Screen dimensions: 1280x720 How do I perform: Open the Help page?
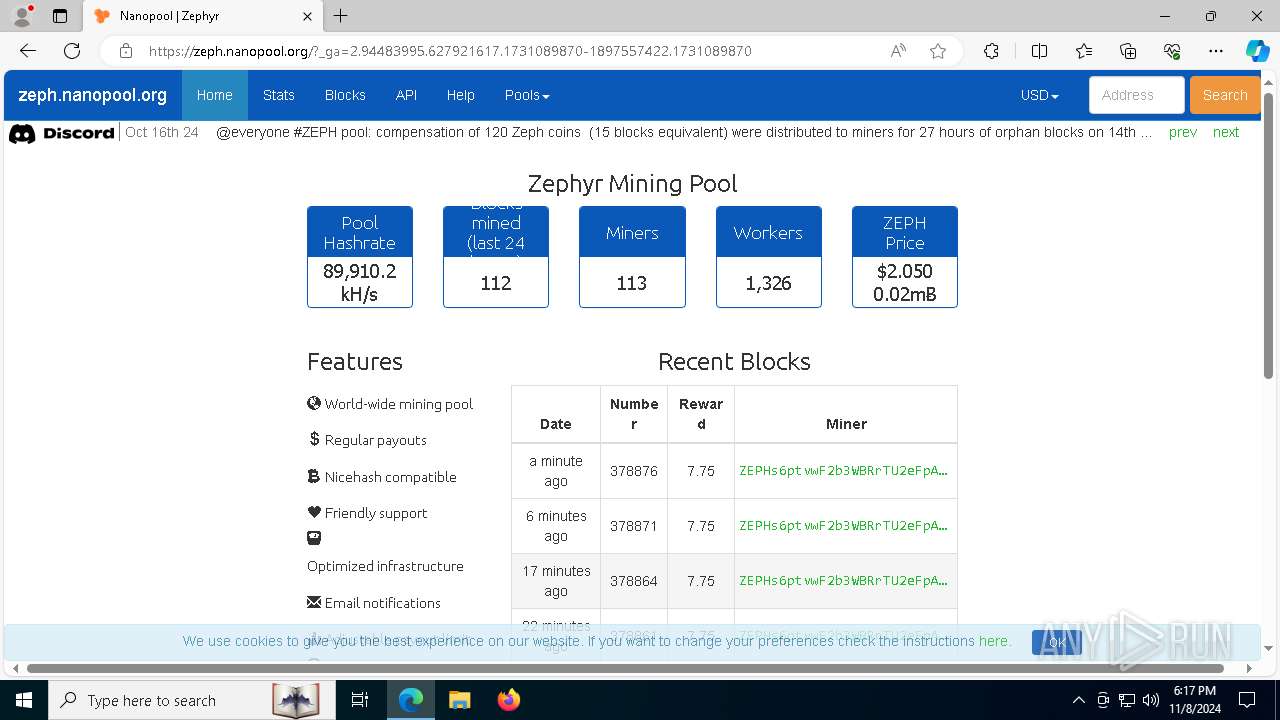point(460,95)
